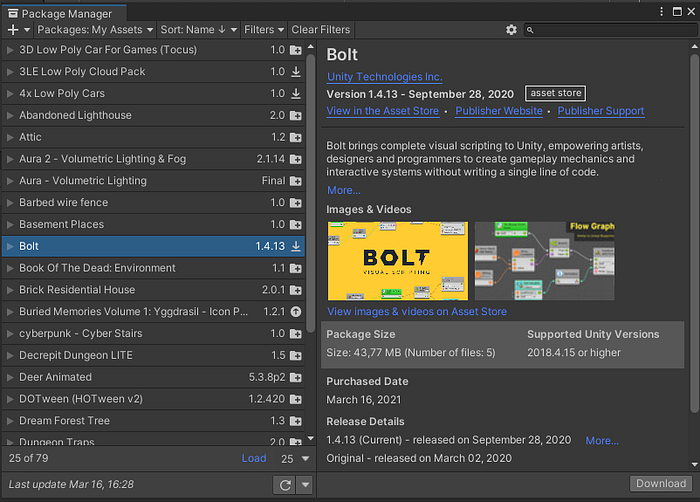Image resolution: width=700 pixels, height=502 pixels.
Task: Click update icon on Buried Memories Volume 1
Action: click(295, 312)
